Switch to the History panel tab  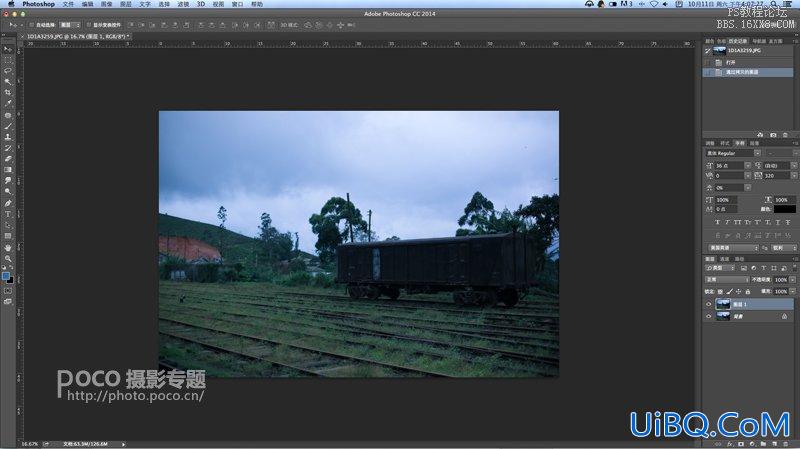(x=738, y=41)
